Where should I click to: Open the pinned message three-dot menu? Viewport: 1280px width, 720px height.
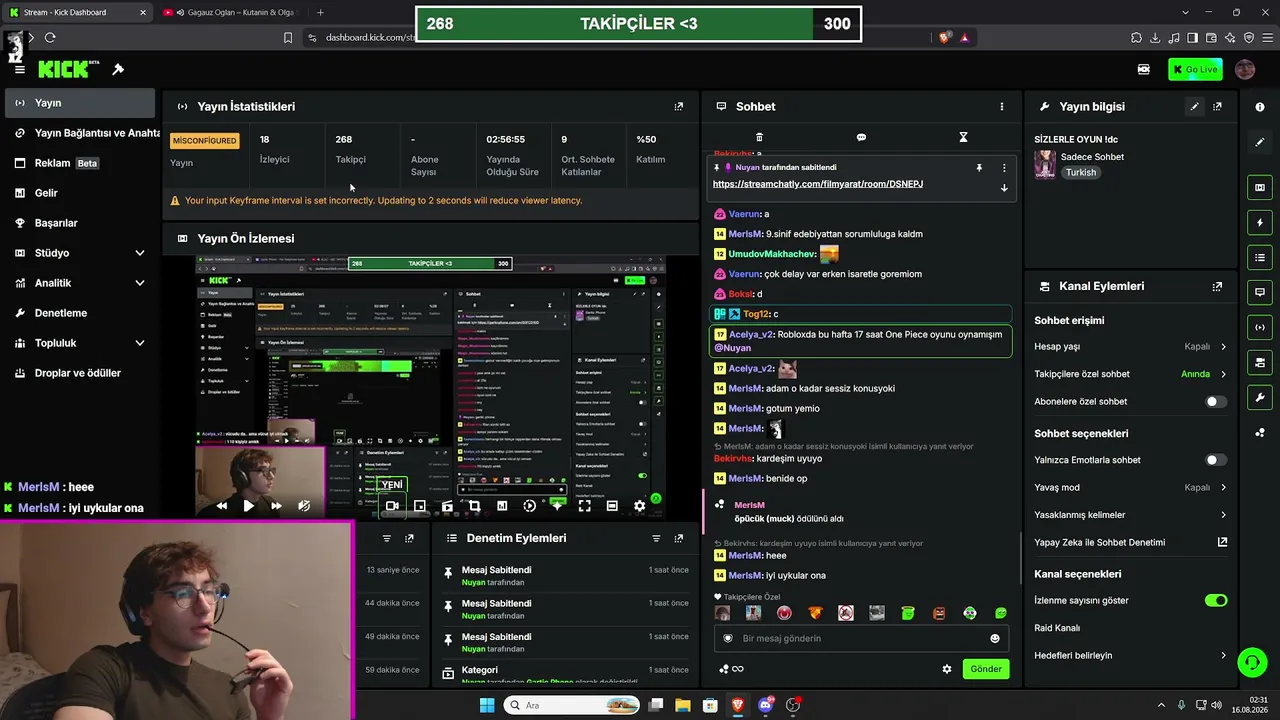click(x=1004, y=168)
